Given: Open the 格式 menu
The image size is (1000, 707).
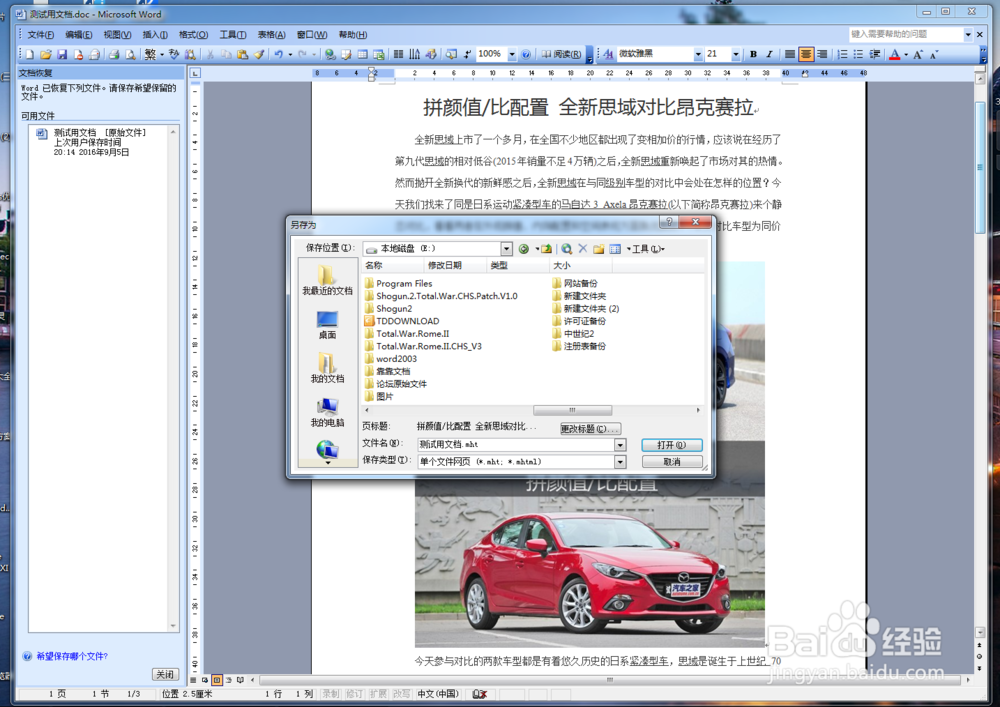Looking at the screenshot, I should pyautogui.click(x=193, y=35).
